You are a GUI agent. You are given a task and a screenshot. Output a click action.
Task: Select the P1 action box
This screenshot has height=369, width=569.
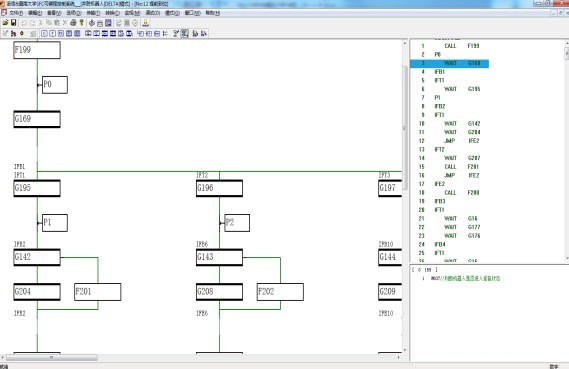point(55,223)
